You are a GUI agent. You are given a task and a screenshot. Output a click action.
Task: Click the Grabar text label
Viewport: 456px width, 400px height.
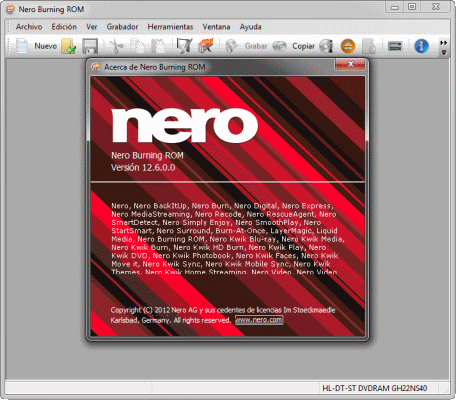tap(256, 46)
